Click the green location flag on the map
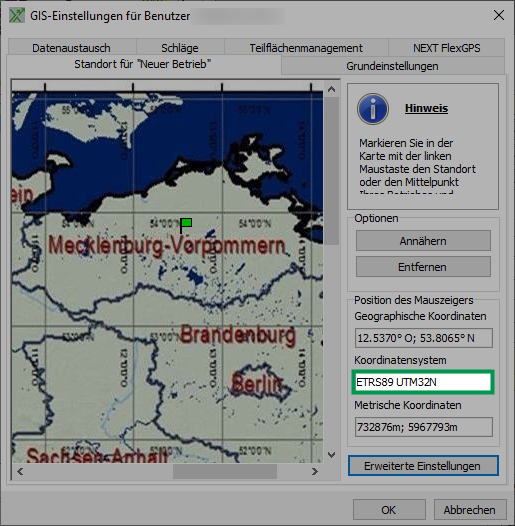The width and height of the screenshot is (515, 526). [186, 225]
